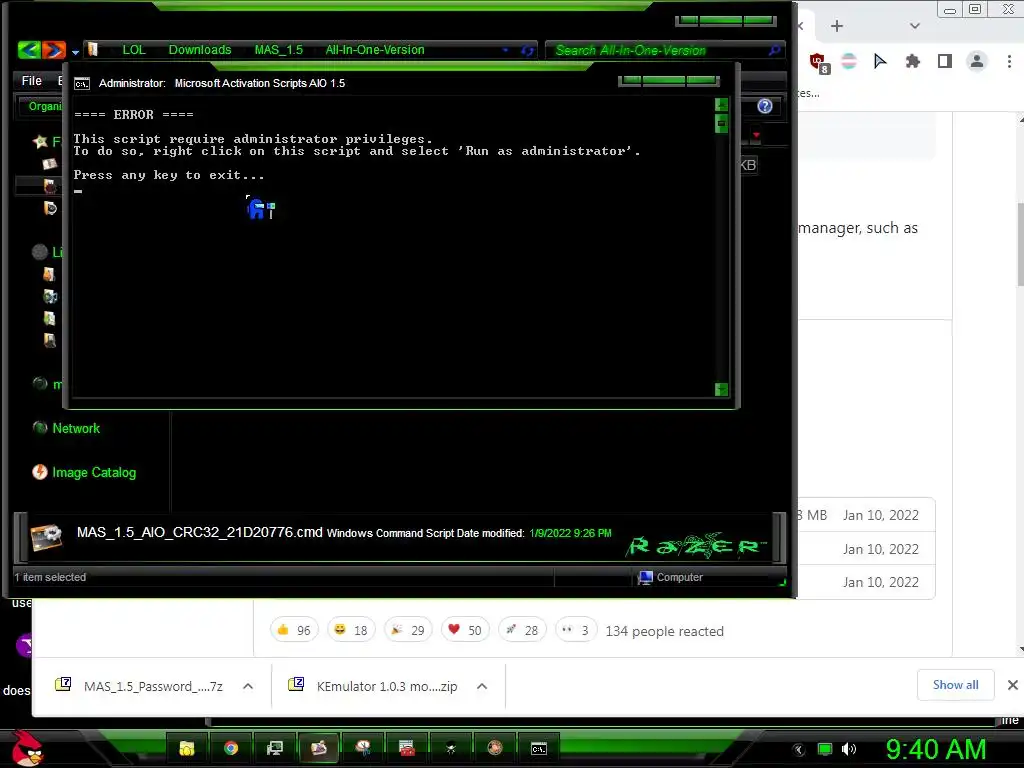This screenshot has height=768, width=1024.
Task: Open the Chrome profile avatar
Action: coord(976,61)
